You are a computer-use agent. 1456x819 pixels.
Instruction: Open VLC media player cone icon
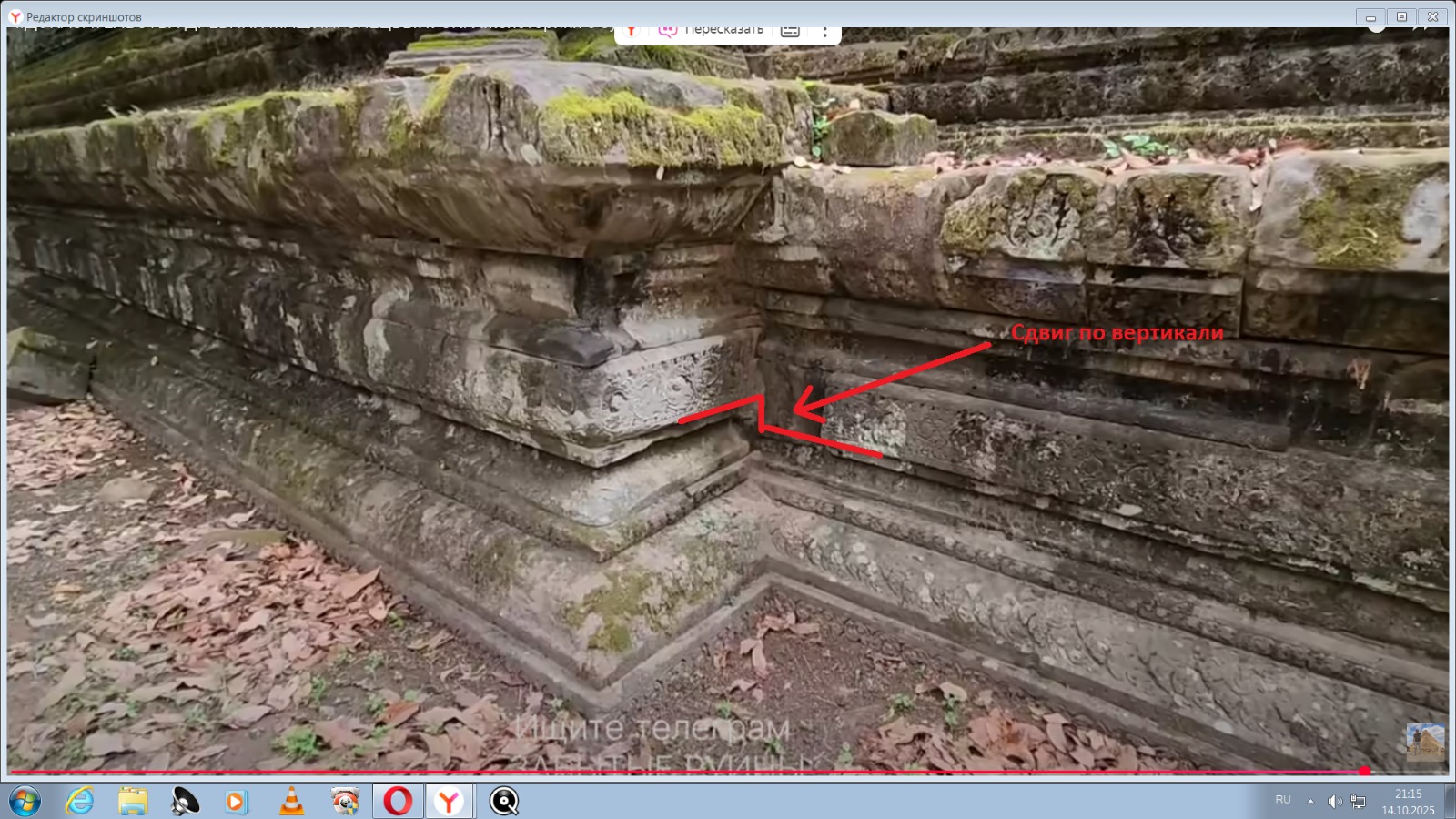point(291,801)
